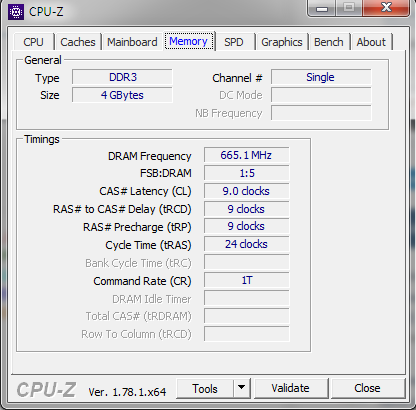
Task: Click the empty Bank Cycle Time field
Action: 246,262
